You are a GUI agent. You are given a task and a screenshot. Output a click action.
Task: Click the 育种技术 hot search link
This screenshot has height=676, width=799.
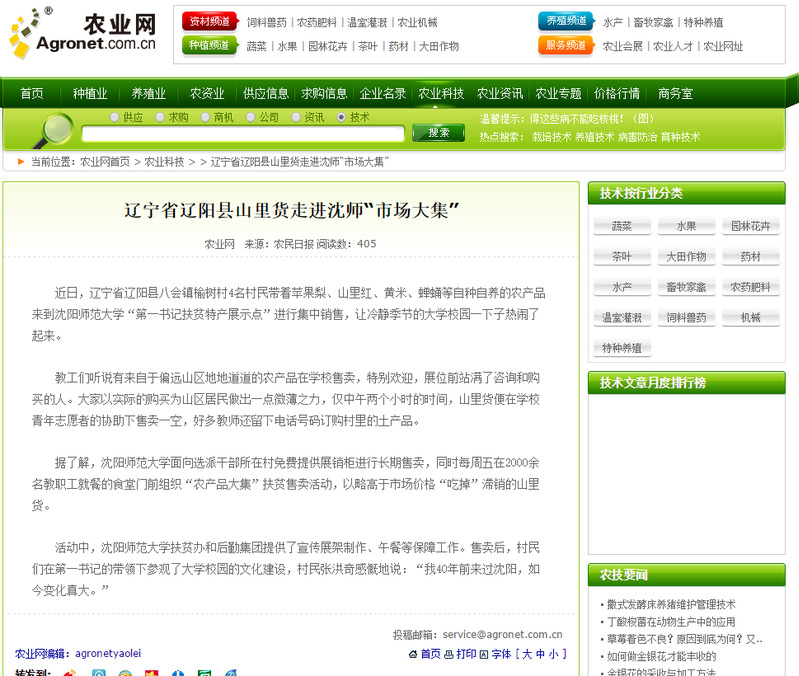point(680,137)
